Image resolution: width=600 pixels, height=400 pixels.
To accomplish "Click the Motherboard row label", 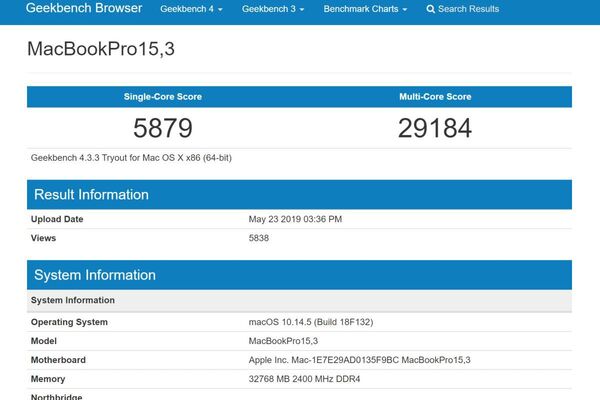I will pos(58,360).
